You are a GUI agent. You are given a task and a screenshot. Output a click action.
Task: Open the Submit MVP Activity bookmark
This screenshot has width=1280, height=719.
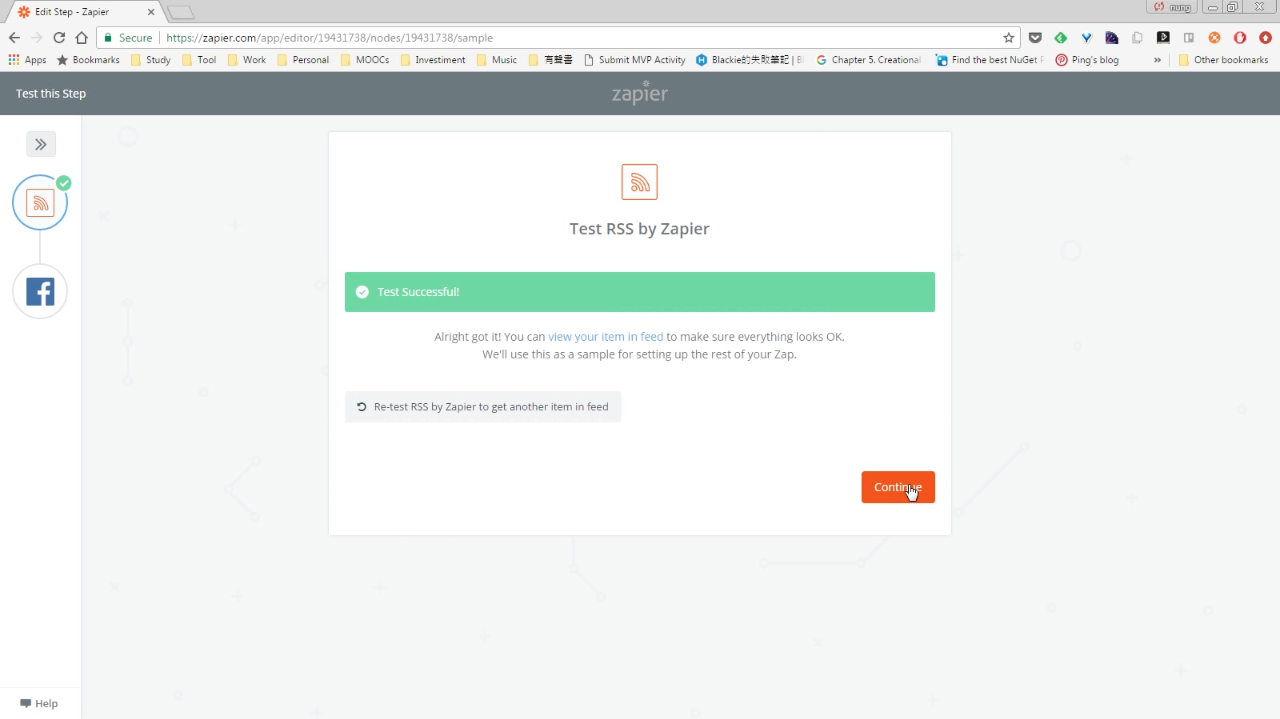[x=634, y=60]
